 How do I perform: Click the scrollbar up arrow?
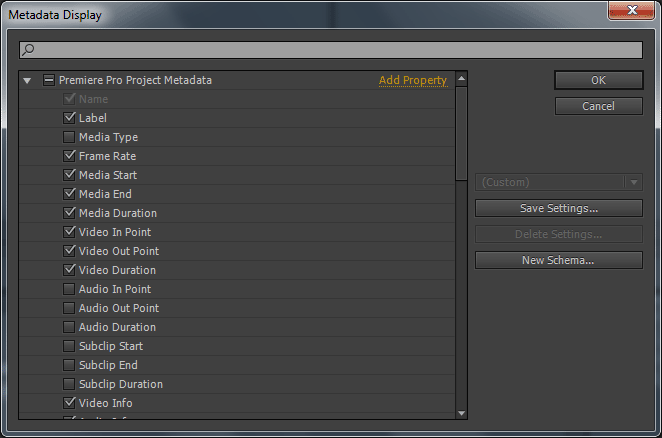click(x=461, y=79)
